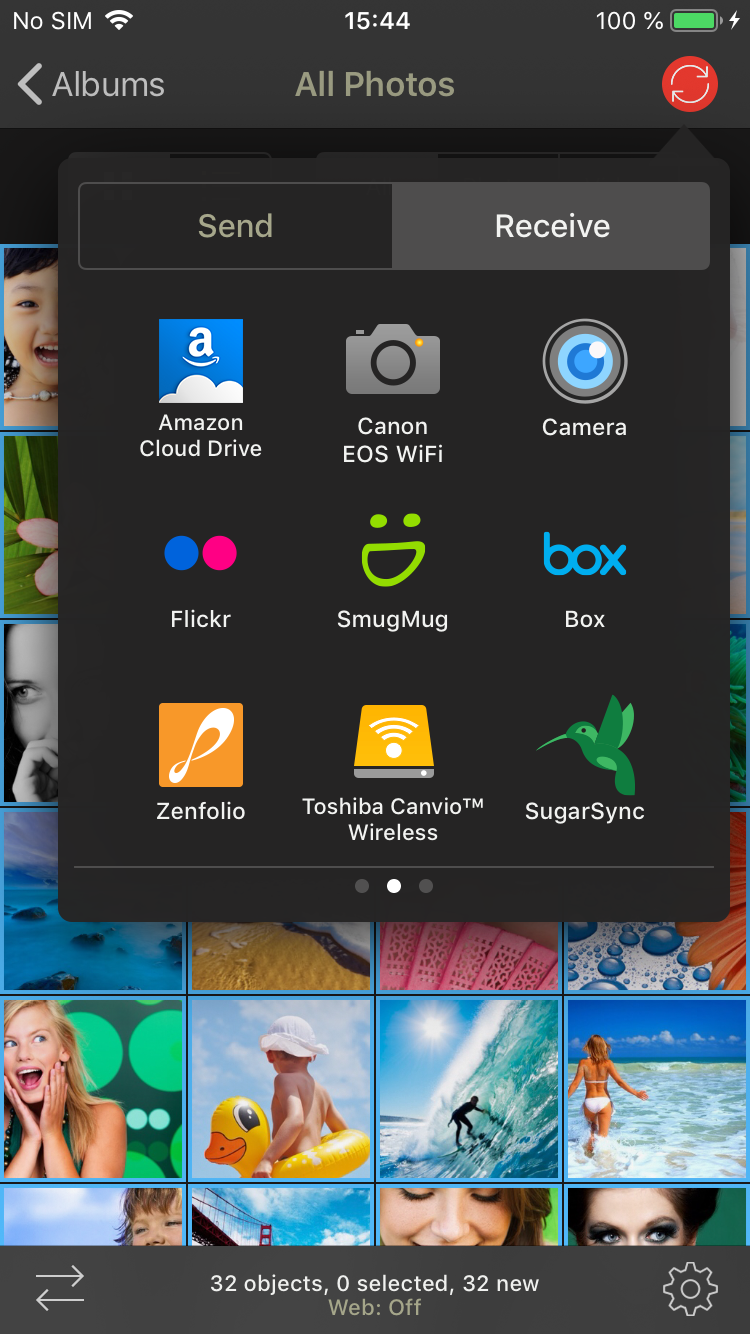
Task: Open the Golden Gate bridge photo
Action: (x=280, y=1216)
